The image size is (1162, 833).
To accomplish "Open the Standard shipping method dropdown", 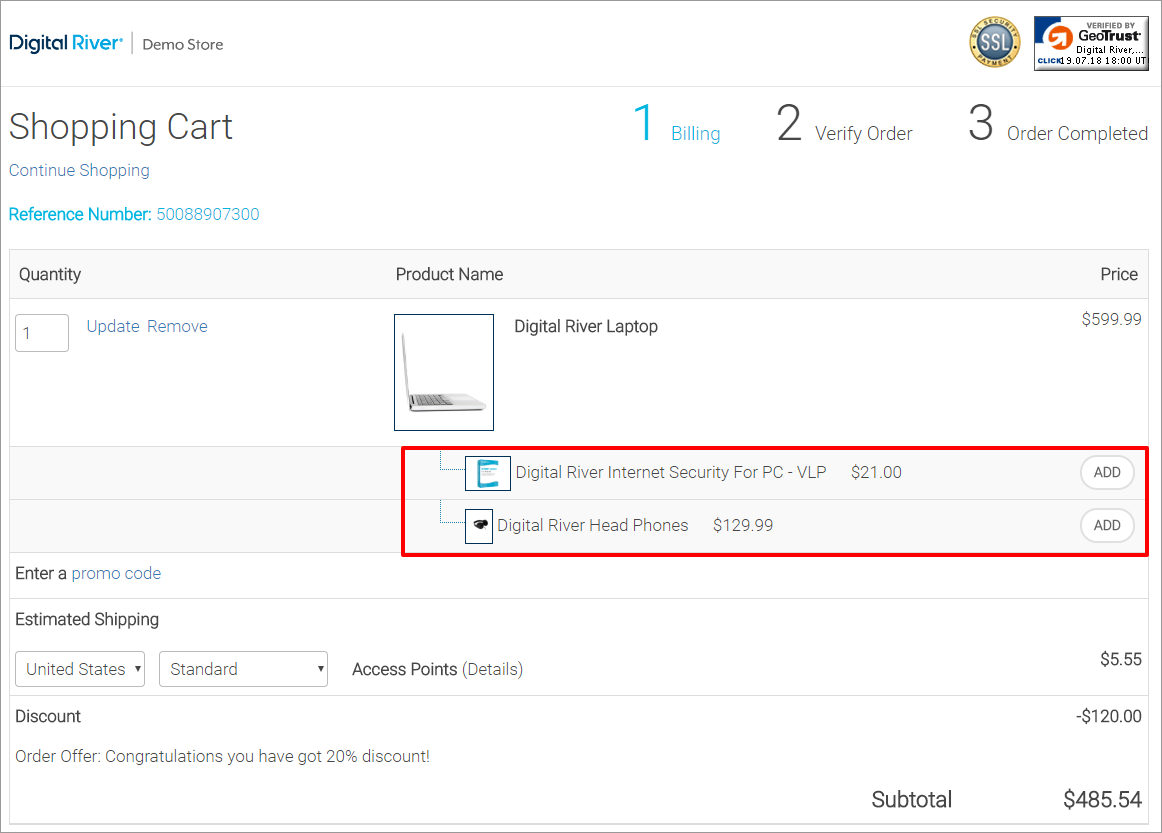I will 243,669.
